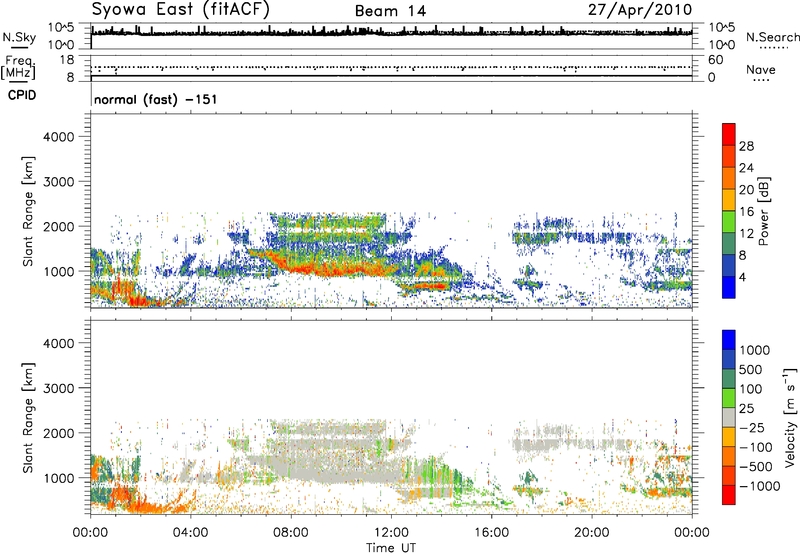Viewport: 800px width, 554px height.
Task: Click the date '27/Apr/2010'
Action: tap(640, 10)
